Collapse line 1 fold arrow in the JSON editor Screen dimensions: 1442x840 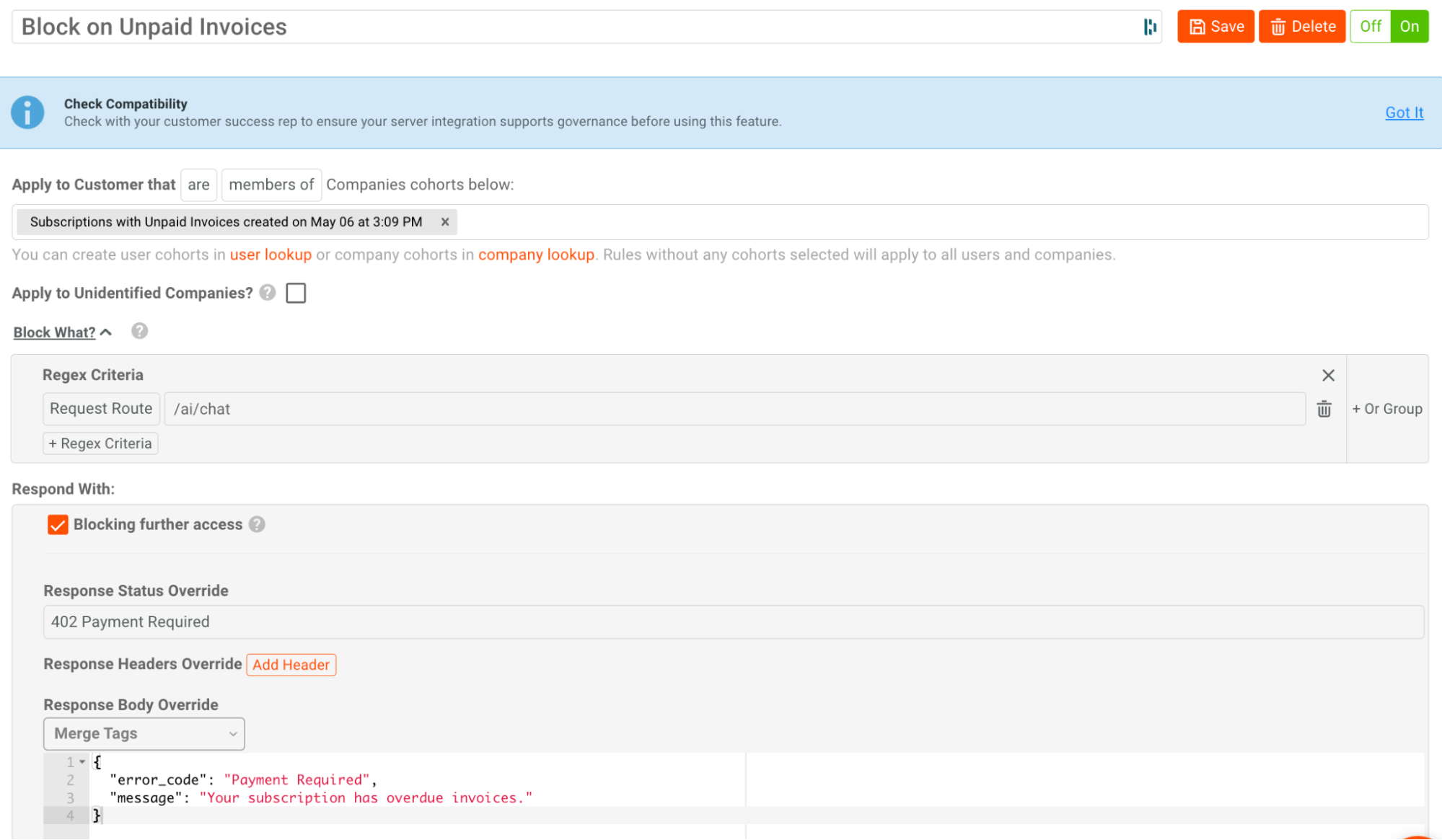click(82, 761)
